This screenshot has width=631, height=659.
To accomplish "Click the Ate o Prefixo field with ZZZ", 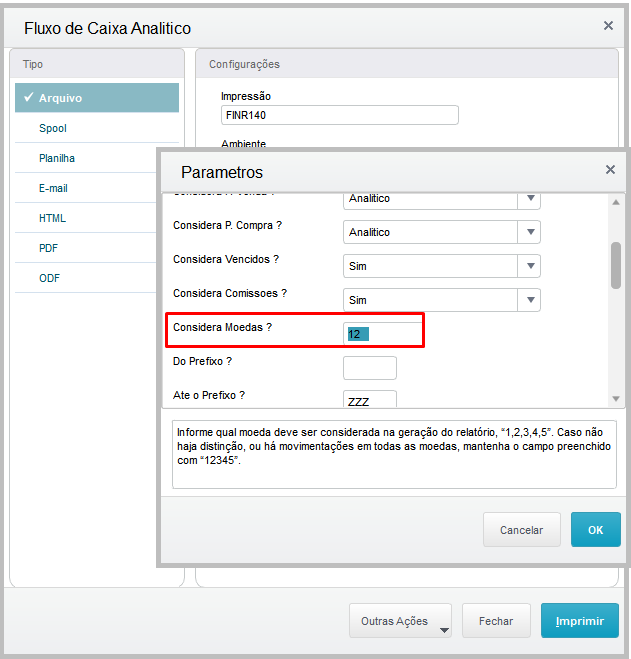I will (370, 399).
